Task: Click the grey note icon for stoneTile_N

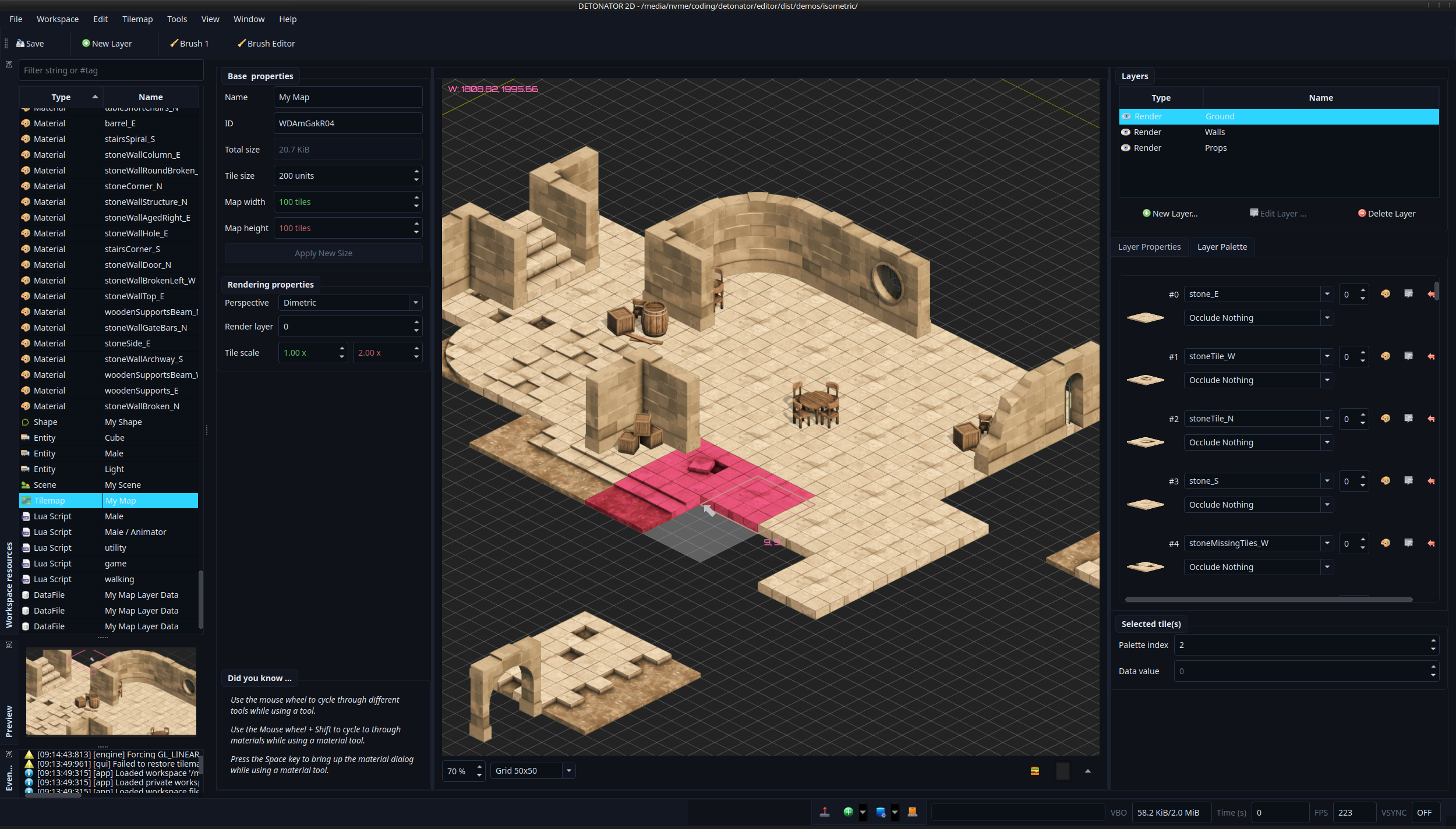Action: coord(1408,419)
